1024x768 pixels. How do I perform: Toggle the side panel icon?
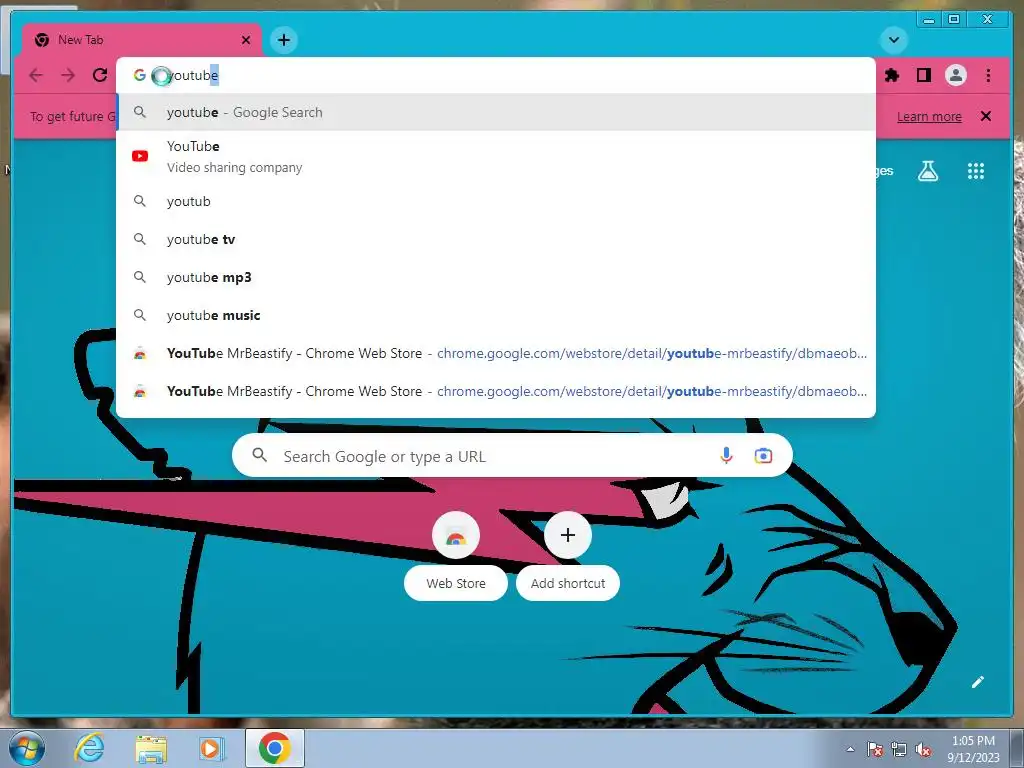[x=923, y=75]
